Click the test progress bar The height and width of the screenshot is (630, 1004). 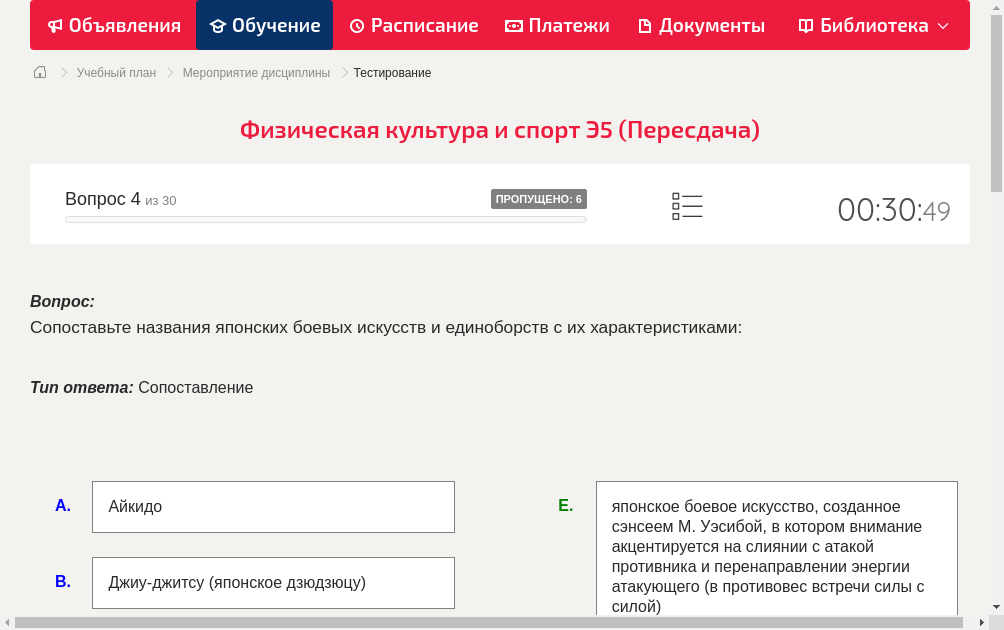tap(325, 219)
